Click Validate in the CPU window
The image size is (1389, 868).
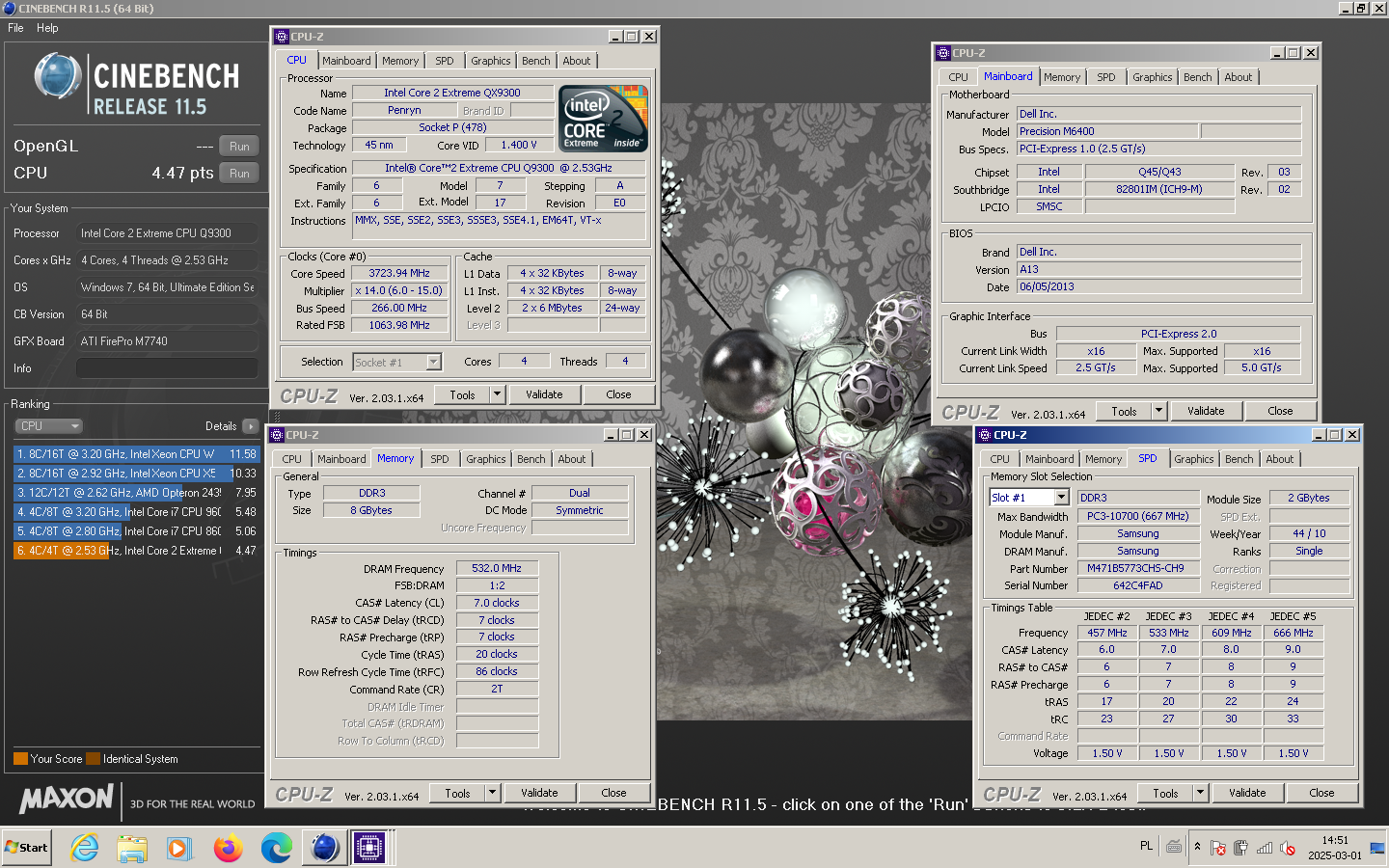tap(544, 394)
